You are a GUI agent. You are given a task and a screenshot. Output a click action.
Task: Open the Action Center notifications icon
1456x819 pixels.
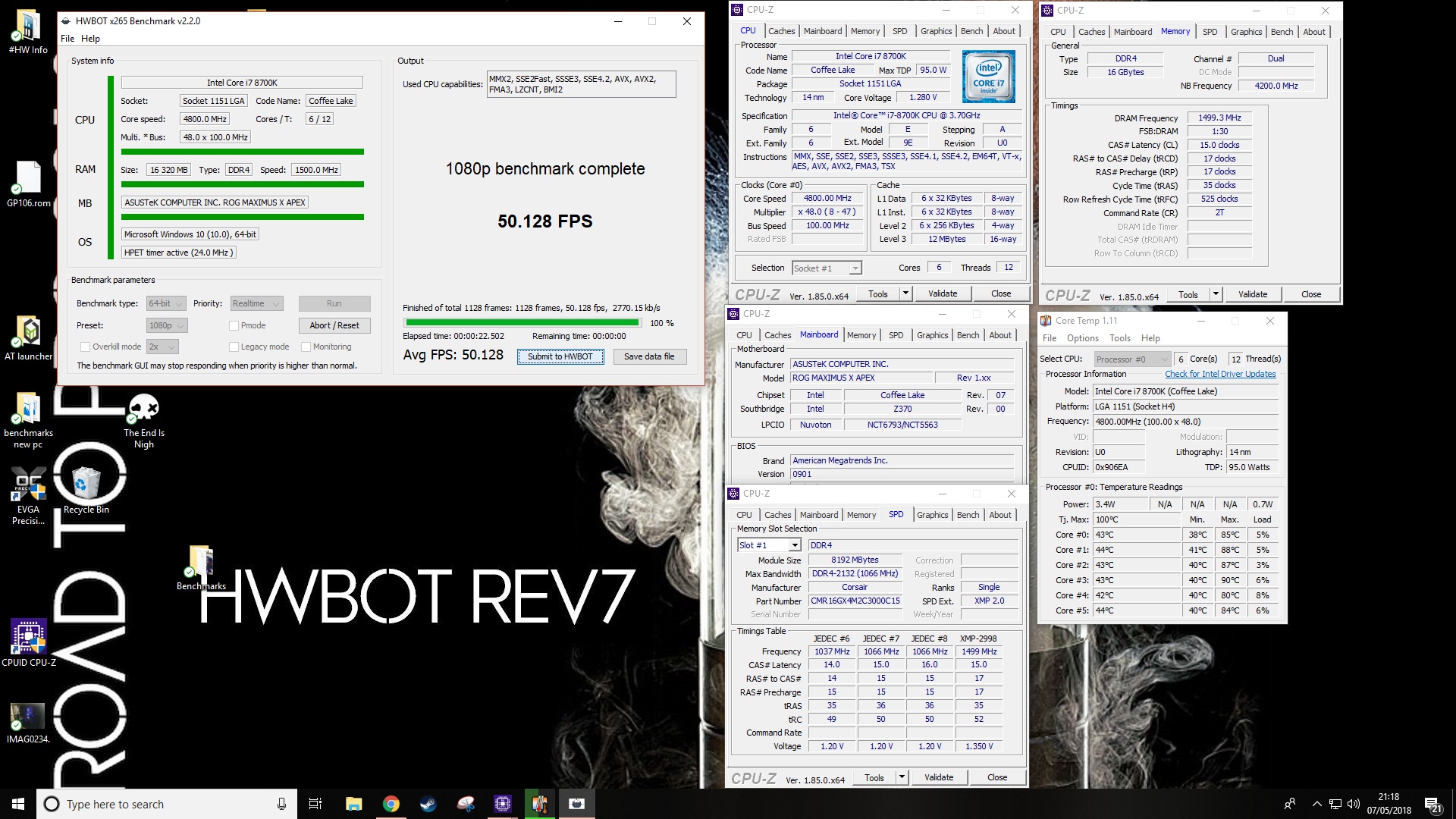click(x=1432, y=805)
